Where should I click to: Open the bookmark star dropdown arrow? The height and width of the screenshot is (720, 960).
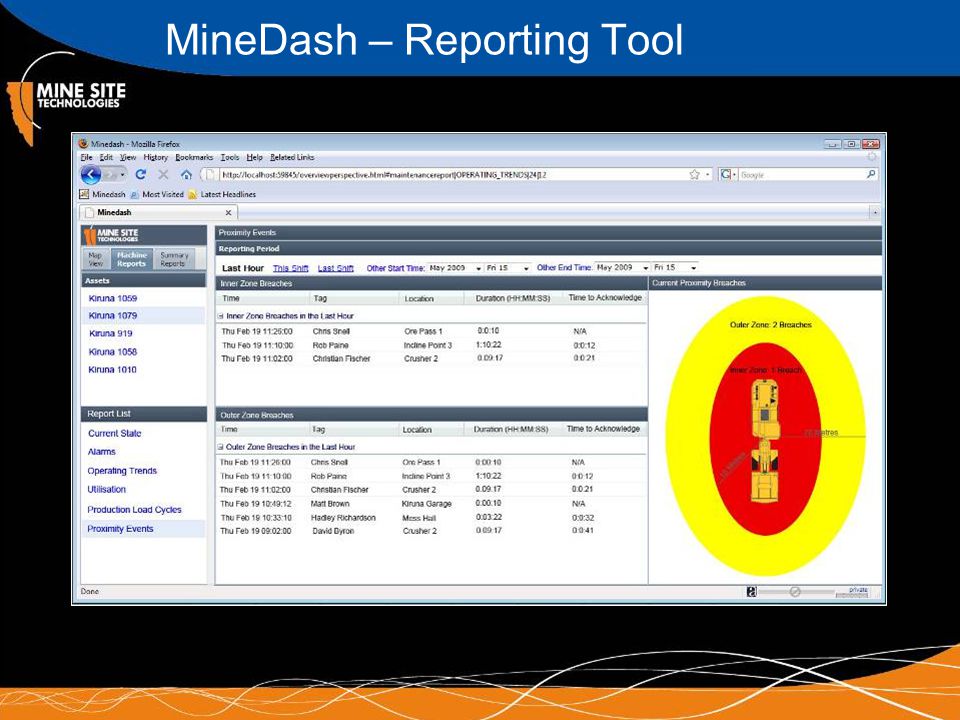pos(708,175)
